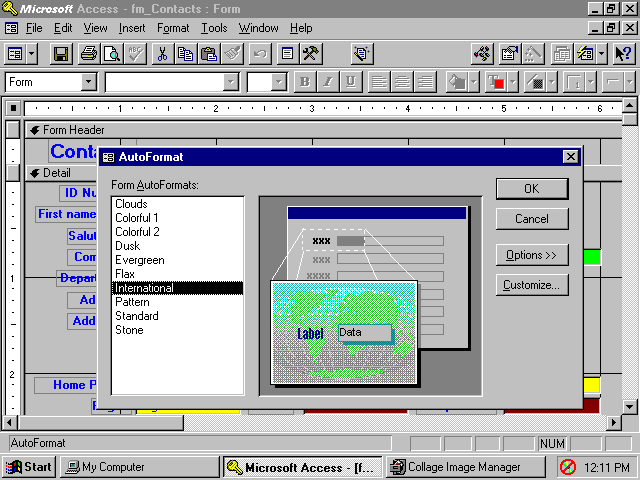Toggle Center text alignment button
The width and height of the screenshot is (640, 480).
[402, 82]
